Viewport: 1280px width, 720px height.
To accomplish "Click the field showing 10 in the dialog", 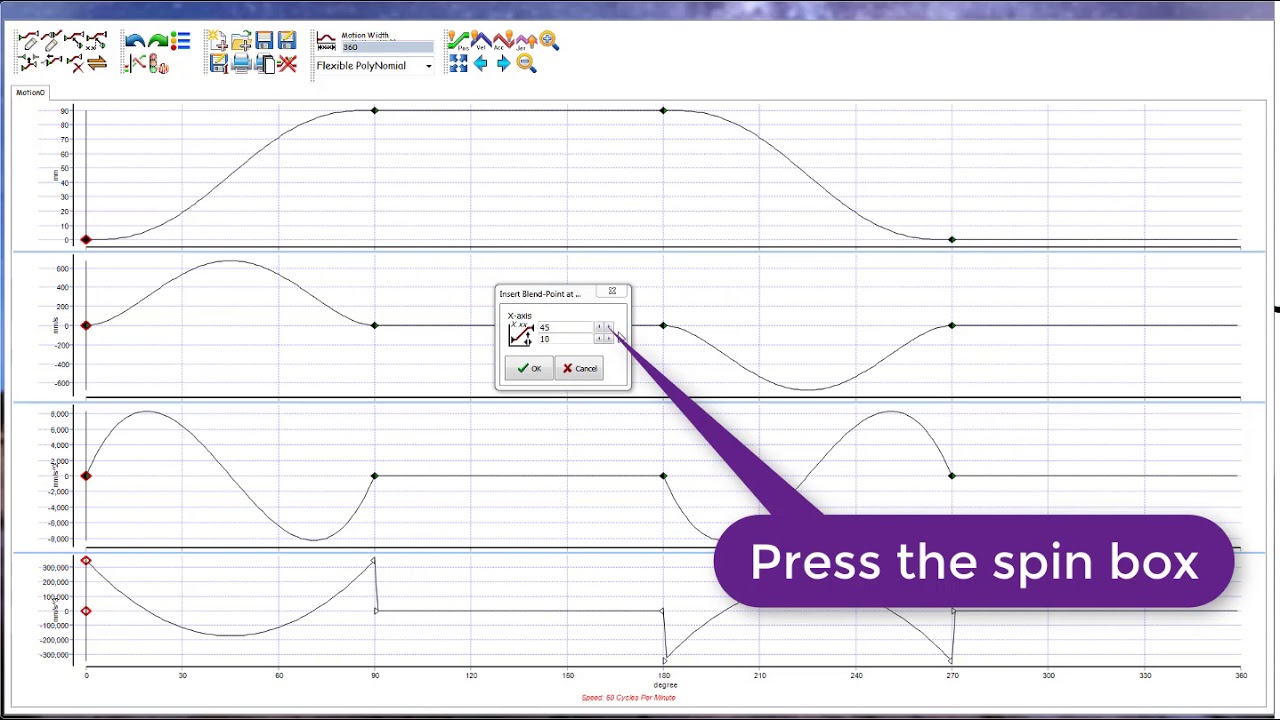I will pos(565,339).
